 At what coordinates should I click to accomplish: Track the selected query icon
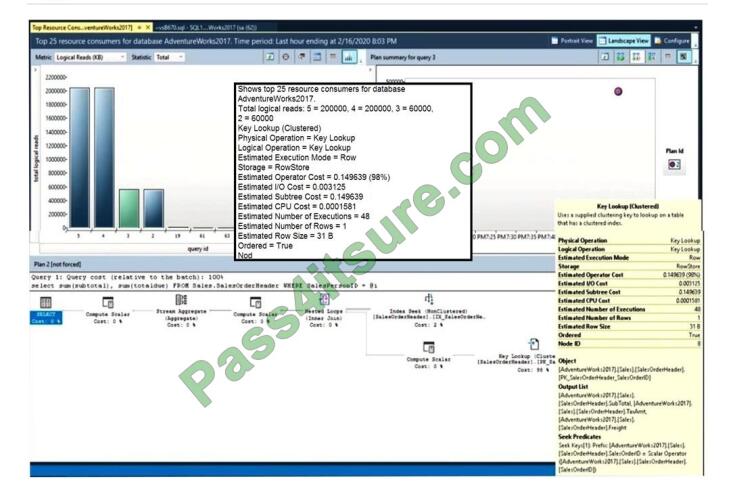(x=286, y=57)
